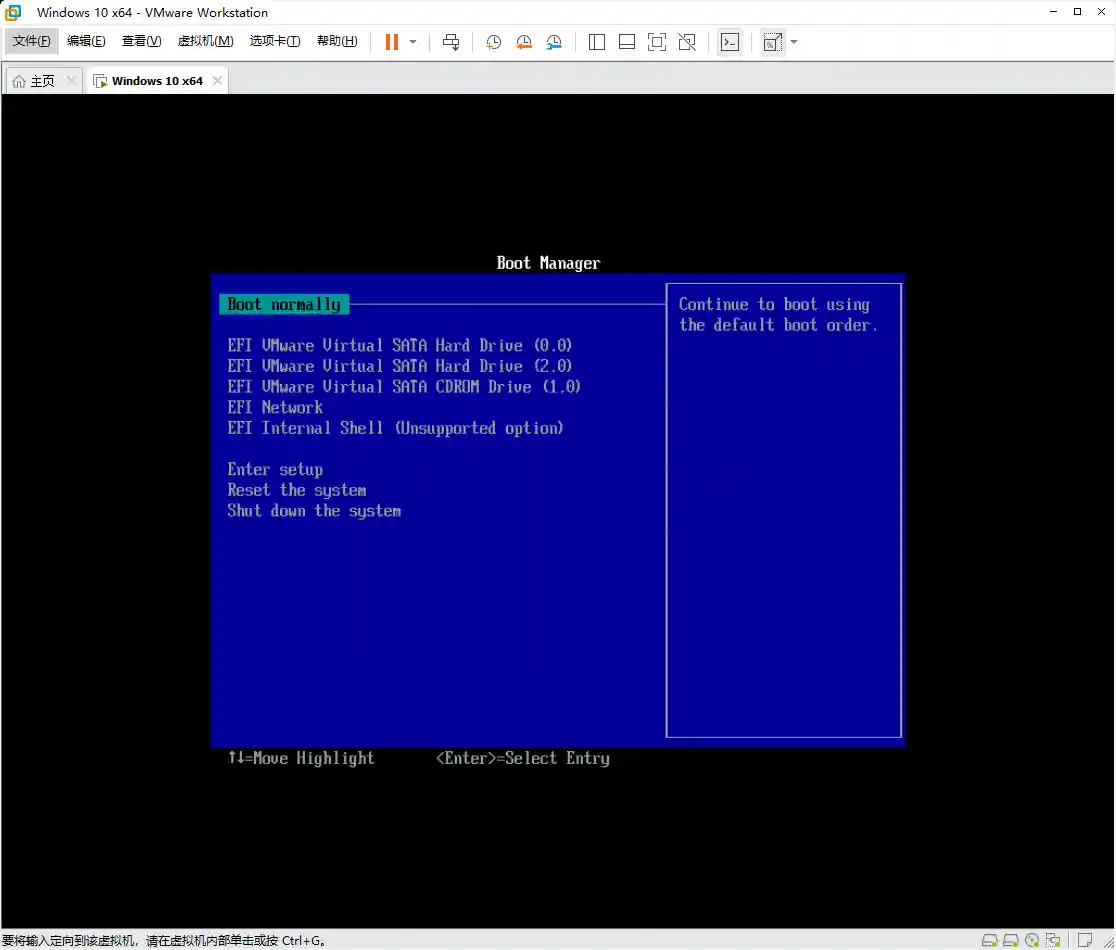Revert the VM to its snapshot
The height and width of the screenshot is (950, 1116).
pos(523,41)
